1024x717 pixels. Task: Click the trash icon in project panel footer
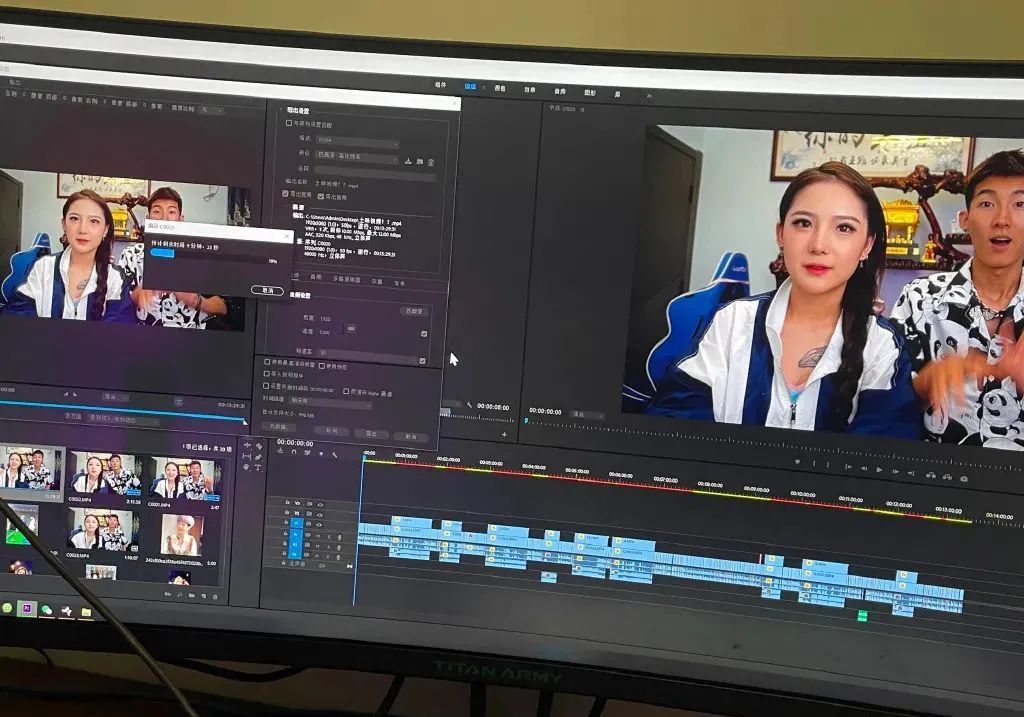coord(215,597)
